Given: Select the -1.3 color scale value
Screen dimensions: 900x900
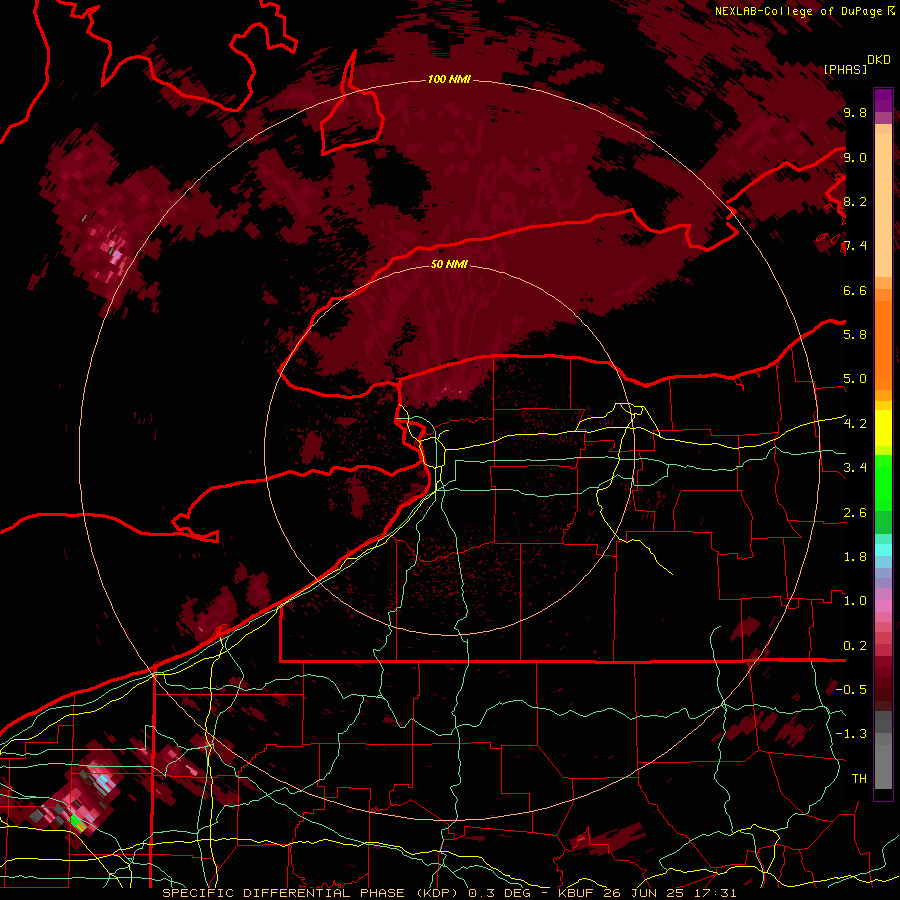Looking at the screenshot, I should tap(851, 734).
